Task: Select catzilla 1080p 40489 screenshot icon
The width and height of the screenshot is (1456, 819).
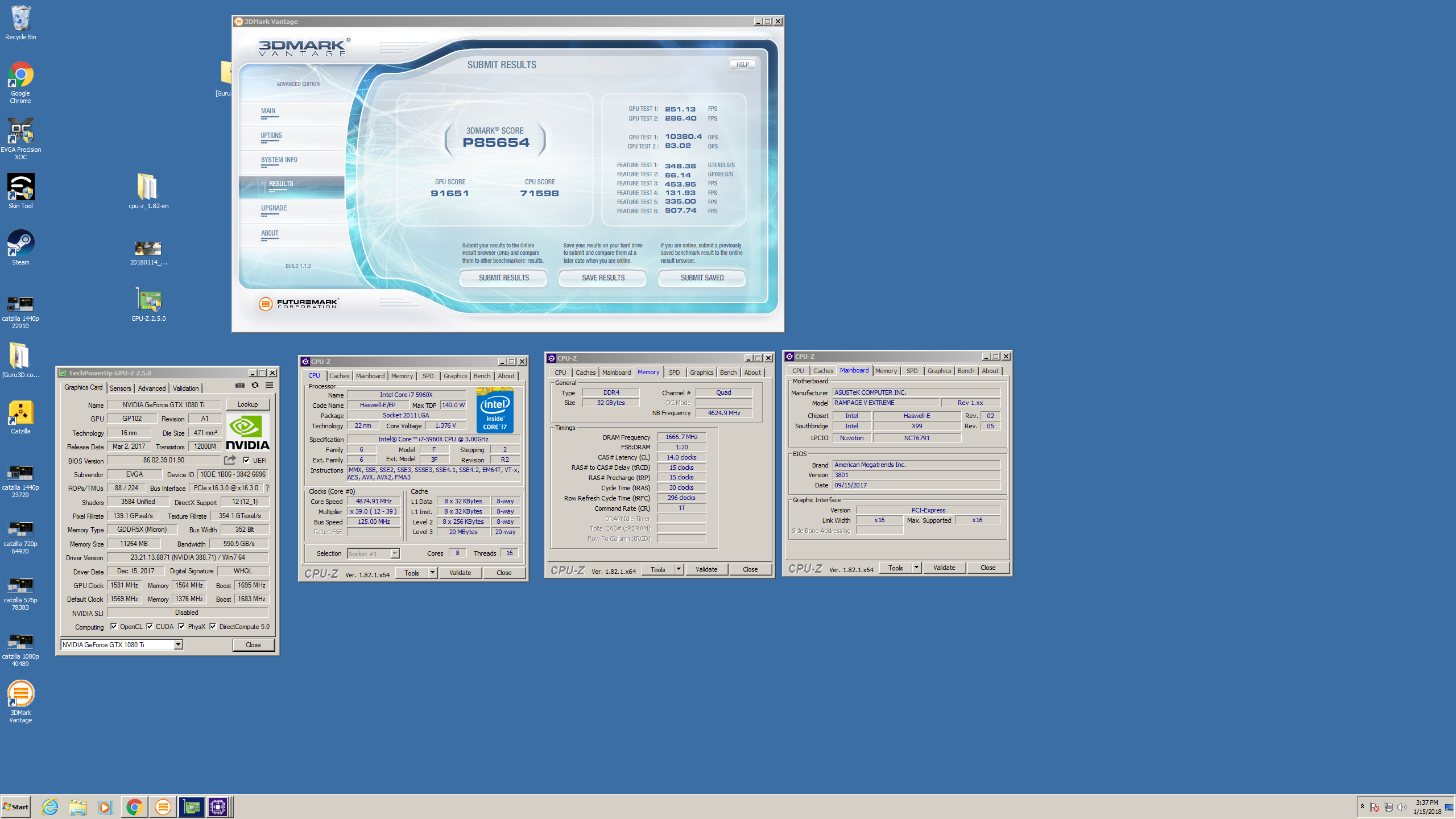Action: [x=20, y=649]
